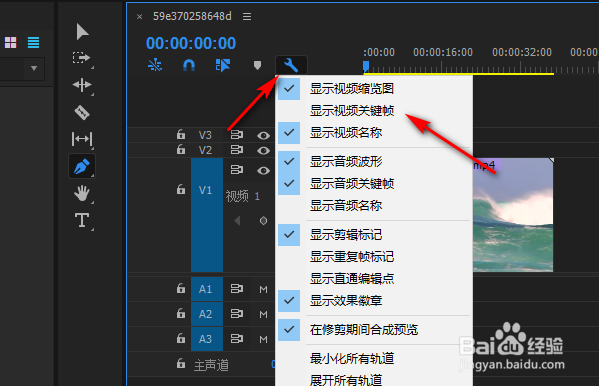This screenshot has height=386, width=599.
Task: Toggle lock on track A1
Action: pyautogui.click(x=181, y=289)
